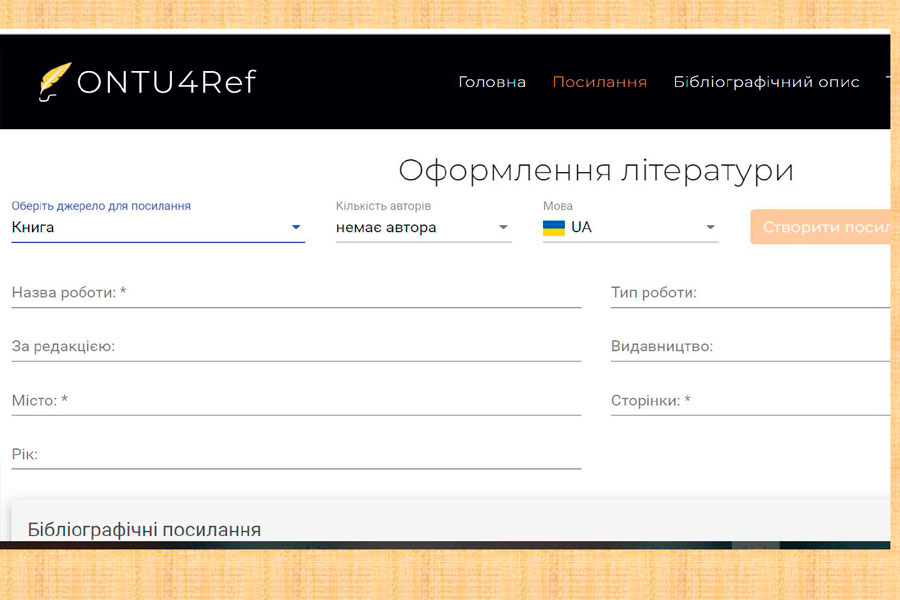Open the Мова language dropdown

pos(630,227)
